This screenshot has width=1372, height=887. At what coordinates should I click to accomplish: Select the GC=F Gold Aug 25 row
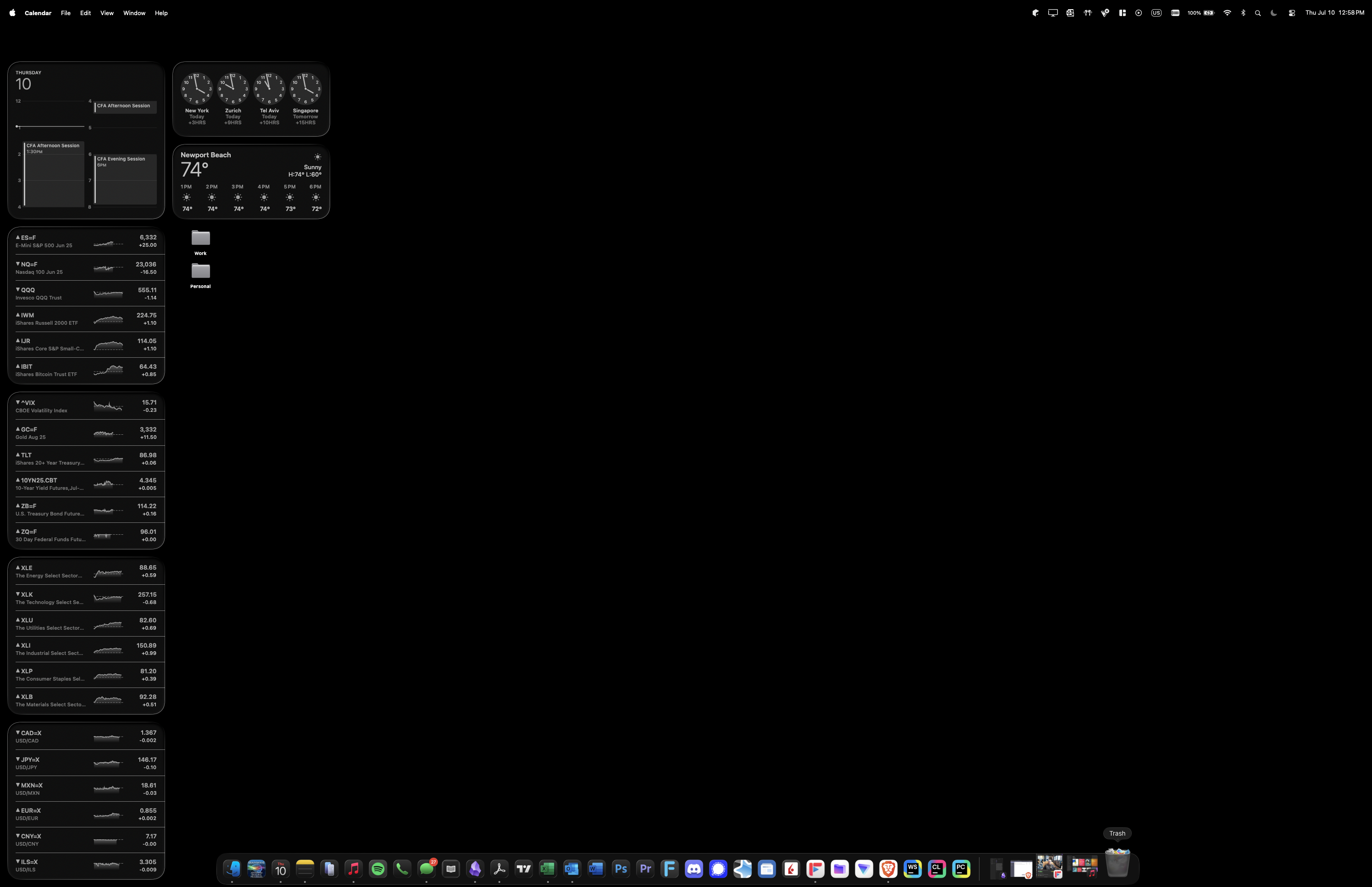pyautogui.click(x=86, y=433)
